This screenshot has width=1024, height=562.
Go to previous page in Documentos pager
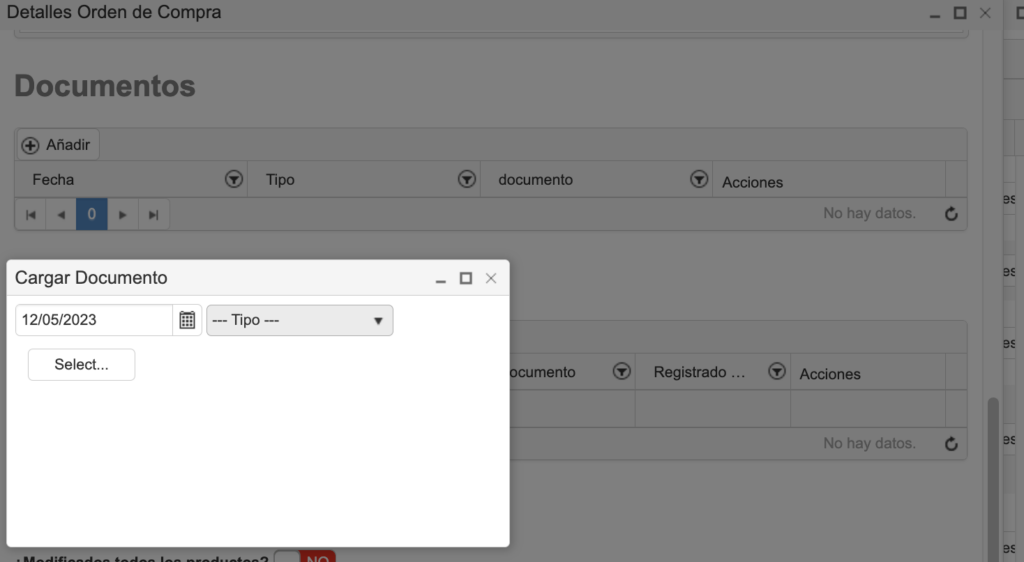click(61, 214)
